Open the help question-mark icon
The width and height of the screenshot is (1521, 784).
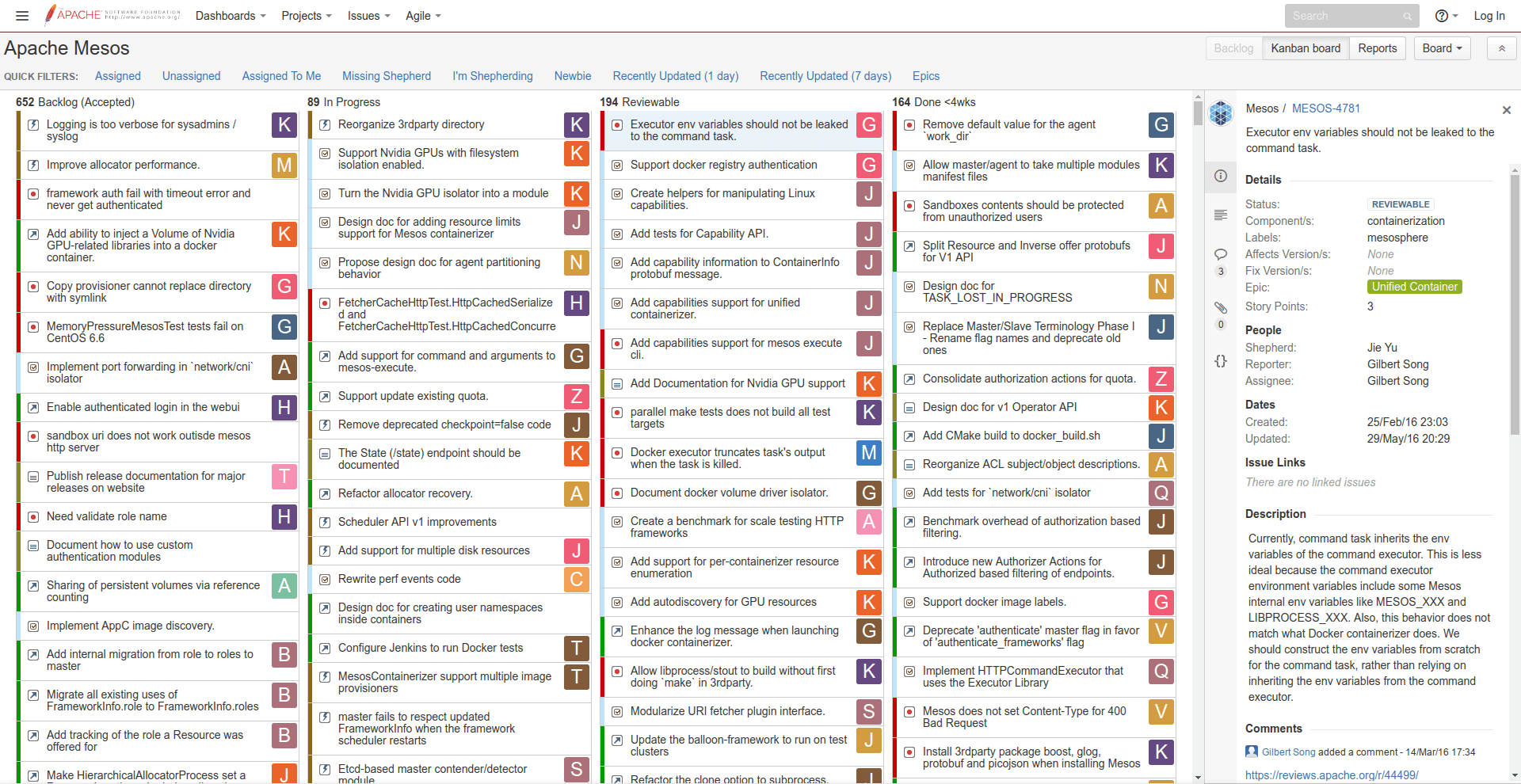1443,15
